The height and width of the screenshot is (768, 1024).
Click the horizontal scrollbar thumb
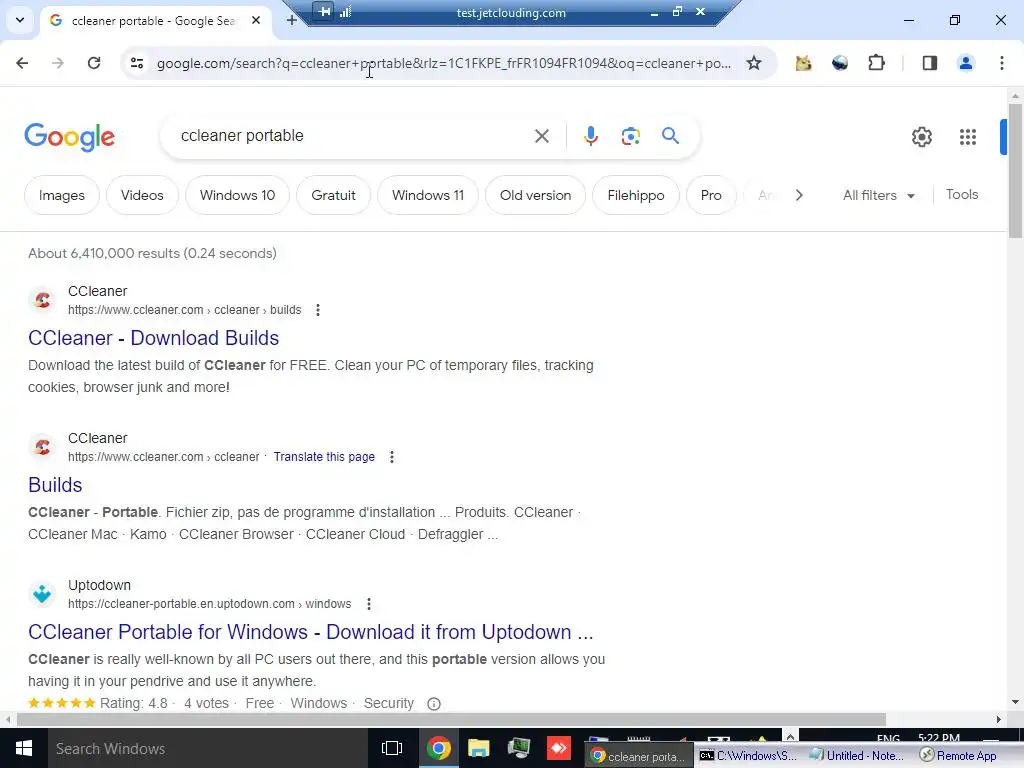[451, 720]
